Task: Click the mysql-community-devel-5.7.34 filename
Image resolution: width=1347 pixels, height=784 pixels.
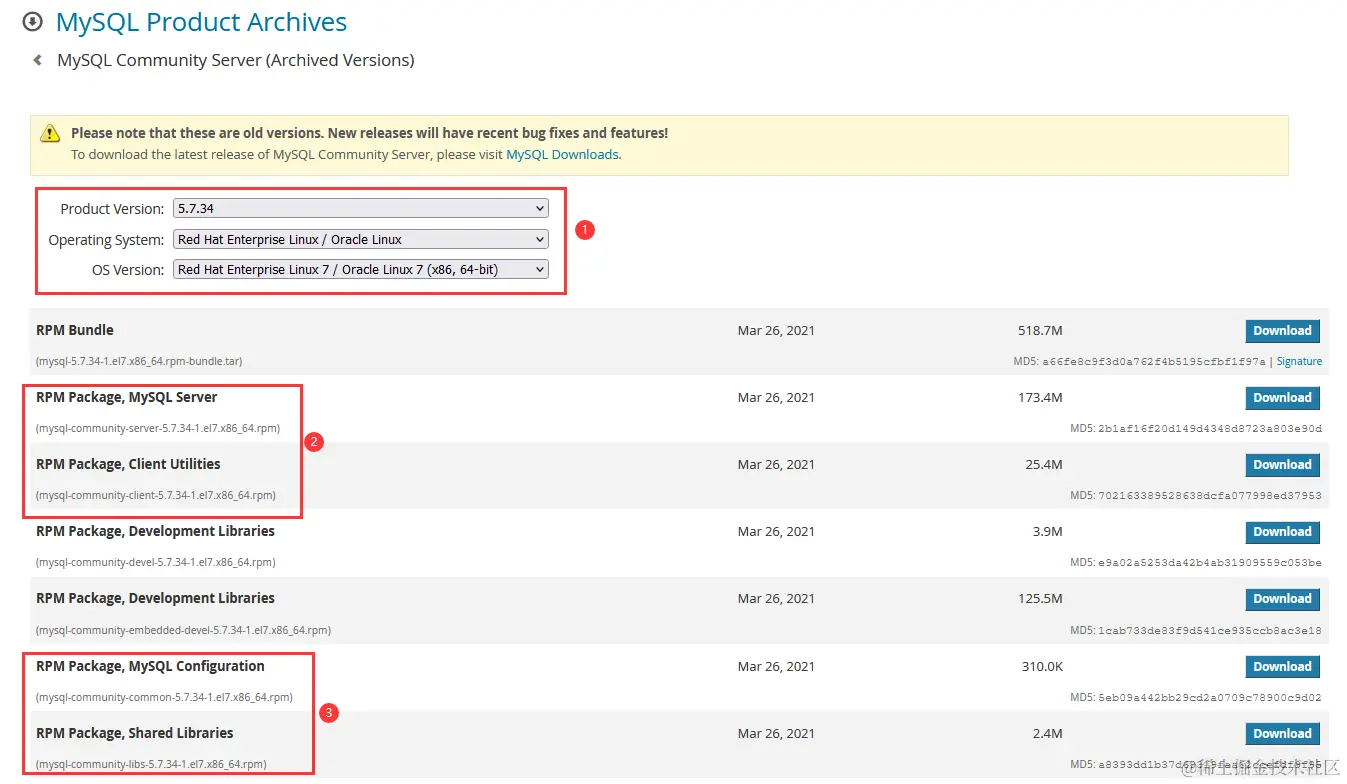Action: pyautogui.click(x=156, y=562)
